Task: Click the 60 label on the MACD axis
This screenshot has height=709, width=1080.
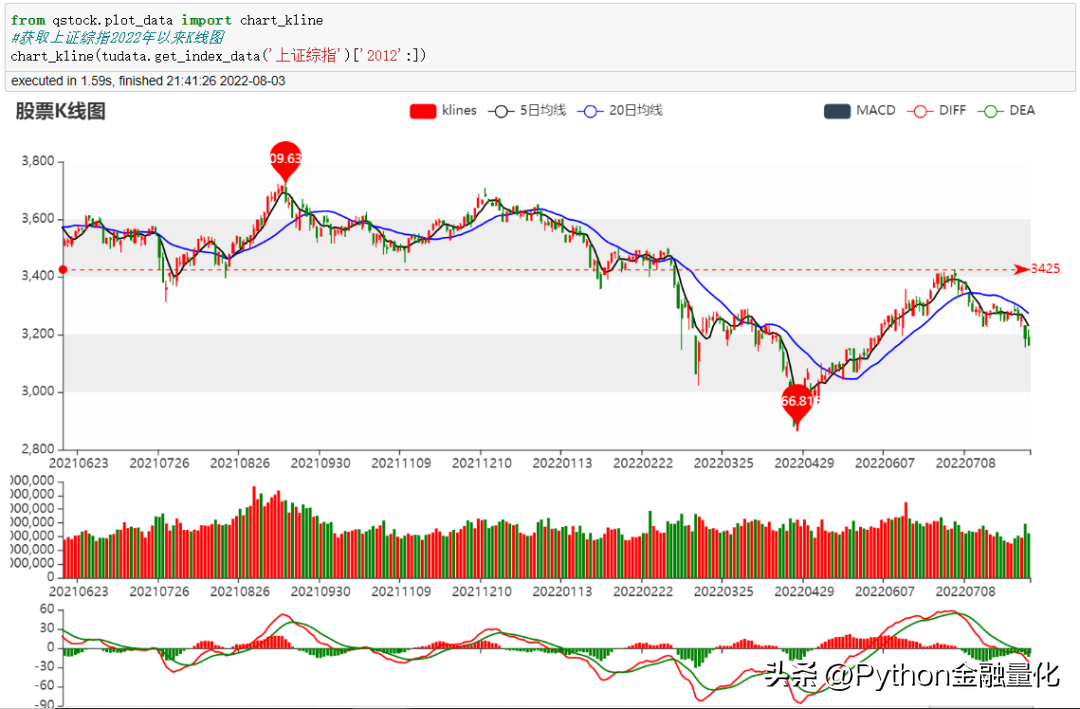Action: click(x=47, y=609)
